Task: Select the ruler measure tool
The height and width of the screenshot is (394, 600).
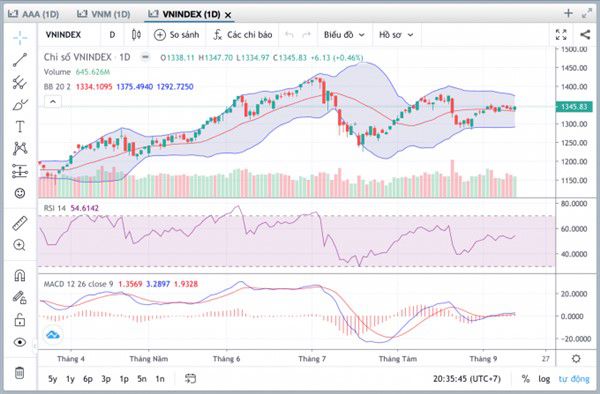Action: pyautogui.click(x=20, y=223)
